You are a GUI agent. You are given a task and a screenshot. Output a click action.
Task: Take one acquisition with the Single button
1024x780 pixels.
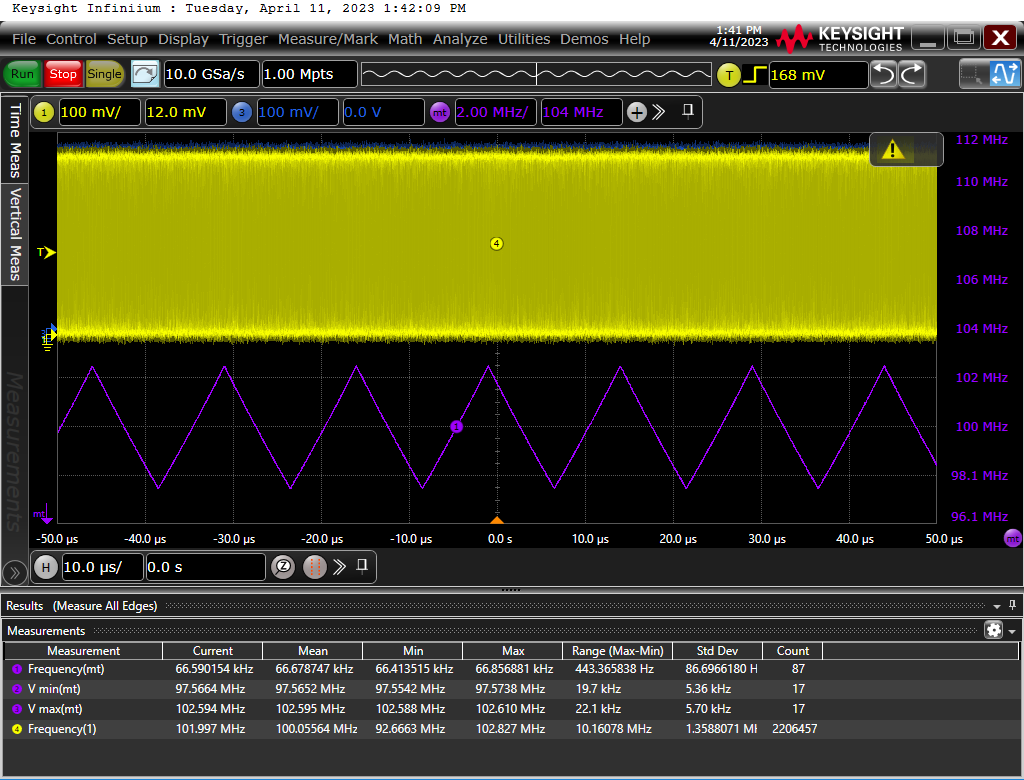pyautogui.click(x=104, y=74)
